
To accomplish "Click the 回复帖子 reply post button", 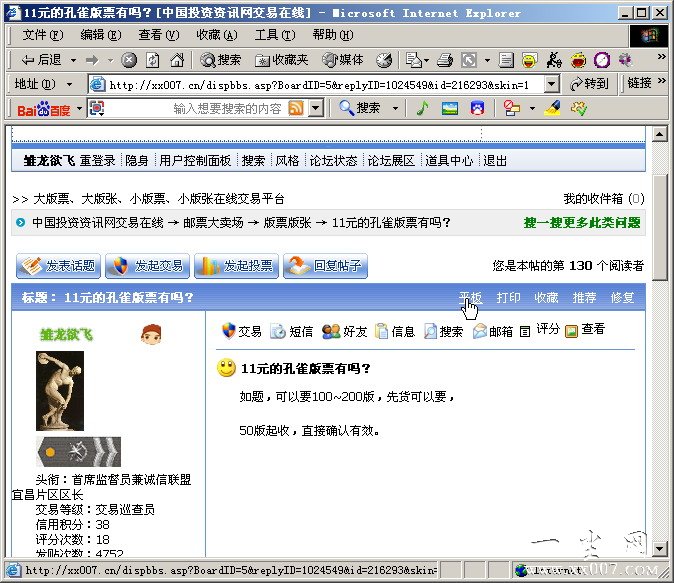I will (x=326, y=266).
